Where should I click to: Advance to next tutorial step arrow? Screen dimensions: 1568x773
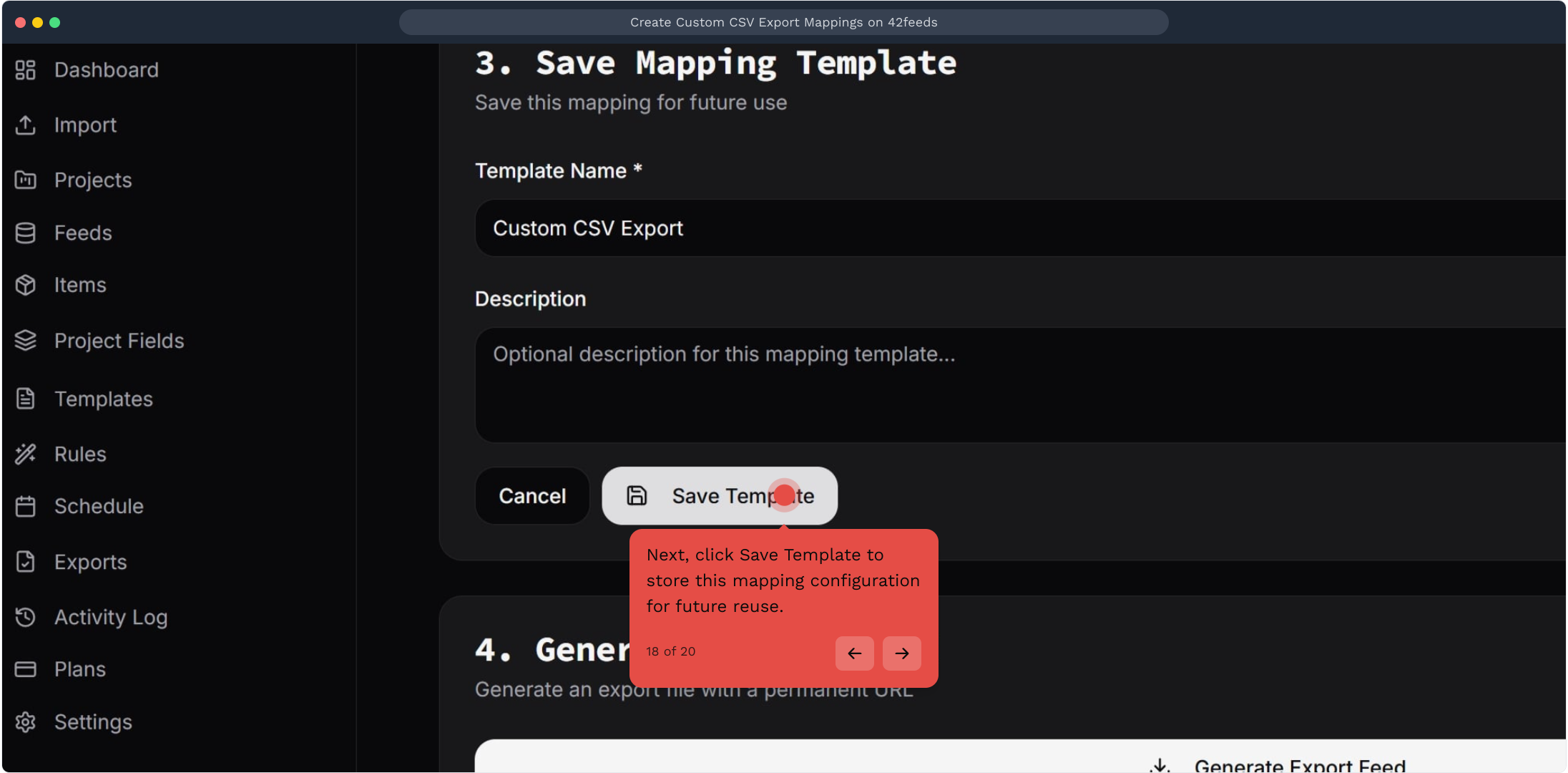tap(902, 653)
